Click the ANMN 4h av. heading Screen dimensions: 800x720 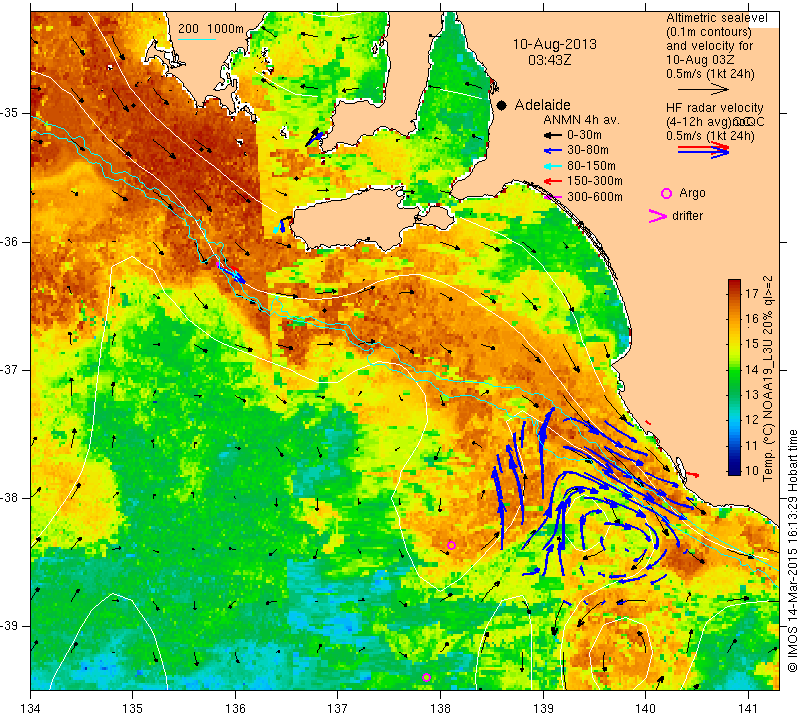pos(581,120)
